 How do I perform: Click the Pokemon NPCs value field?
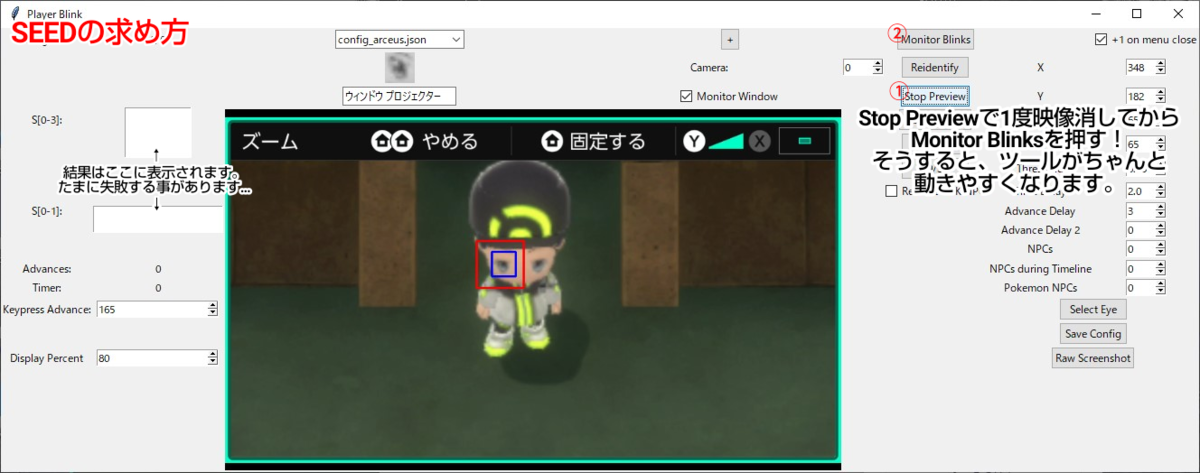pos(1139,287)
